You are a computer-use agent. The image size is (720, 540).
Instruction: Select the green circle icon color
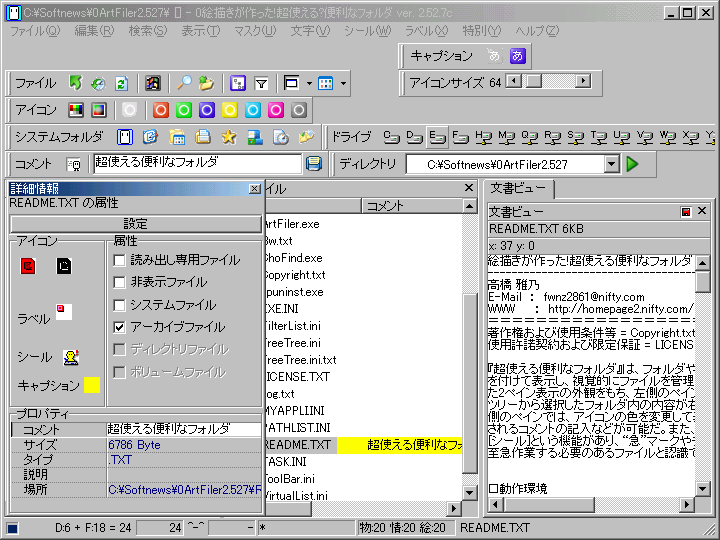(x=184, y=110)
